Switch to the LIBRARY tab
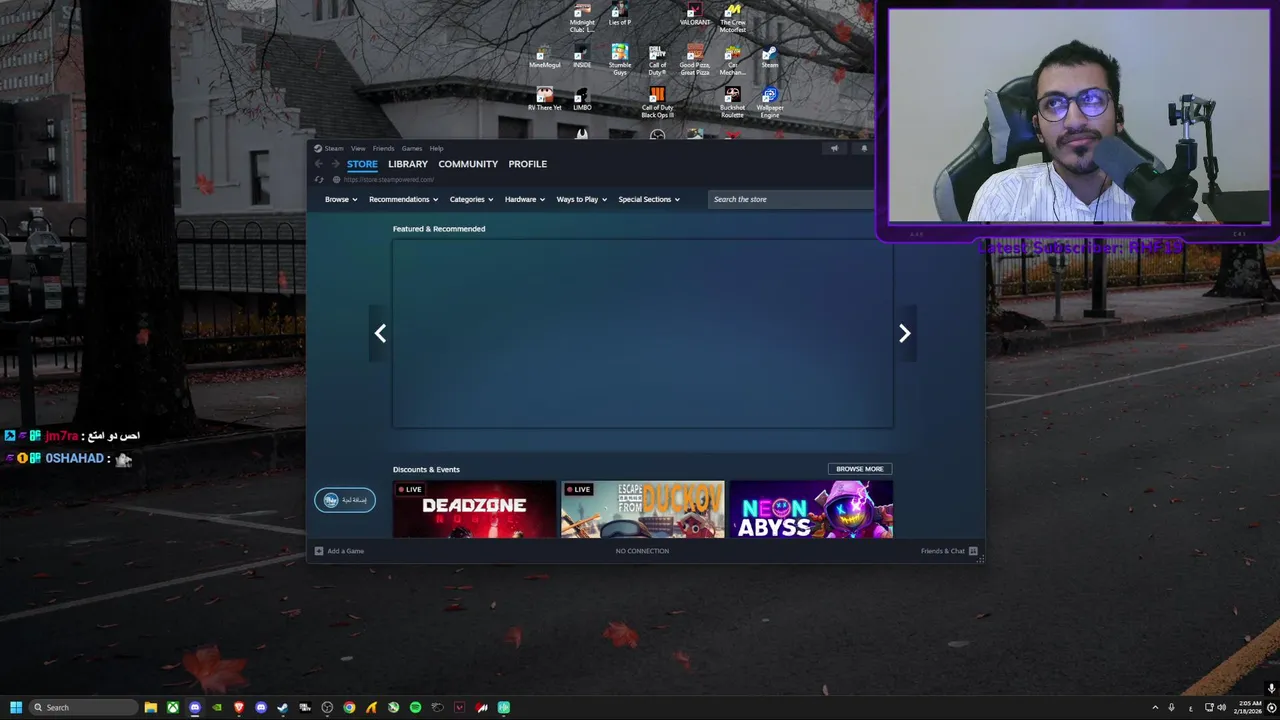1280x720 pixels. click(x=408, y=164)
